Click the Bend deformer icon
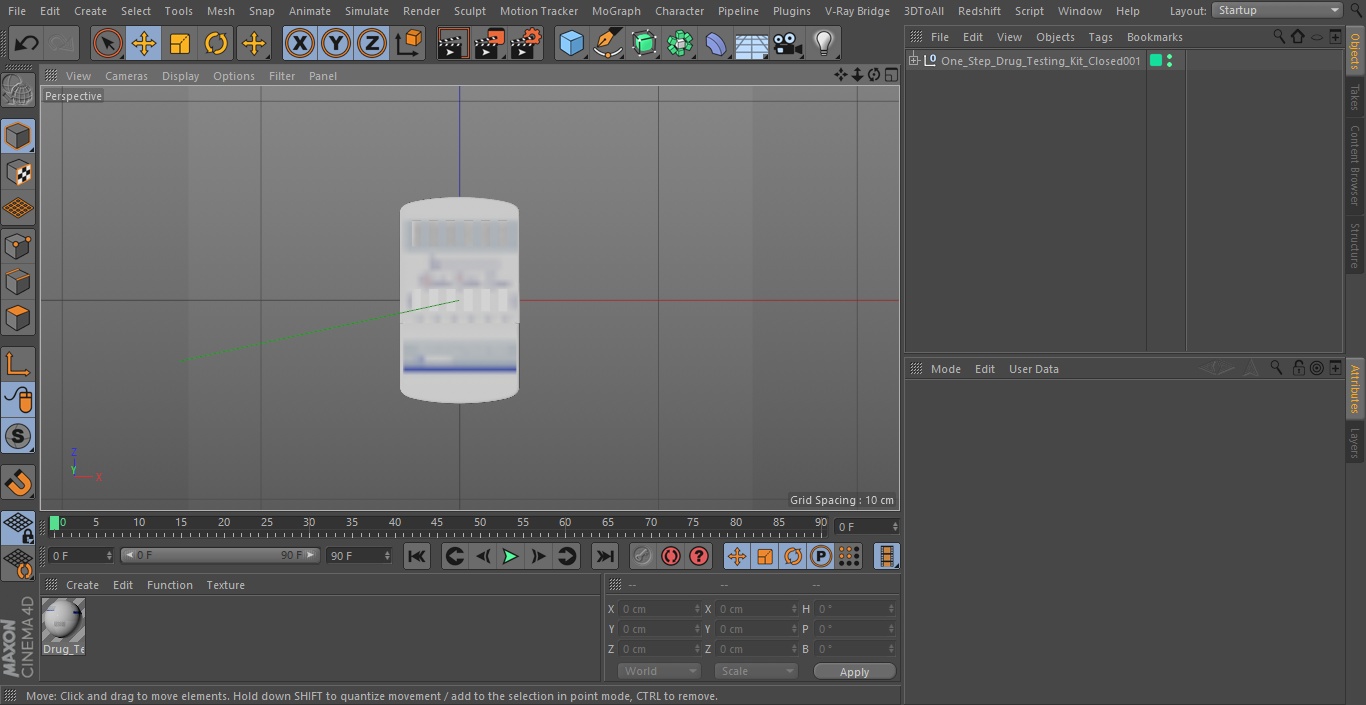This screenshot has height=705, width=1366. click(716, 43)
